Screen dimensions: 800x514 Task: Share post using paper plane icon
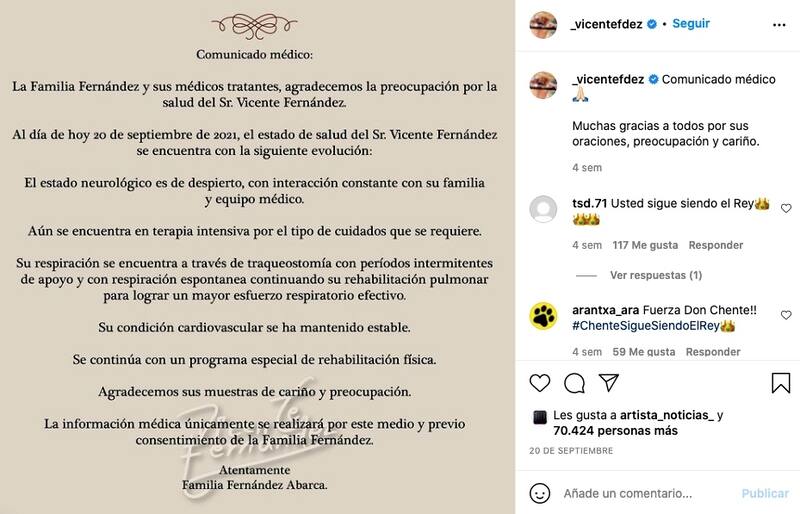[x=608, y=383]
